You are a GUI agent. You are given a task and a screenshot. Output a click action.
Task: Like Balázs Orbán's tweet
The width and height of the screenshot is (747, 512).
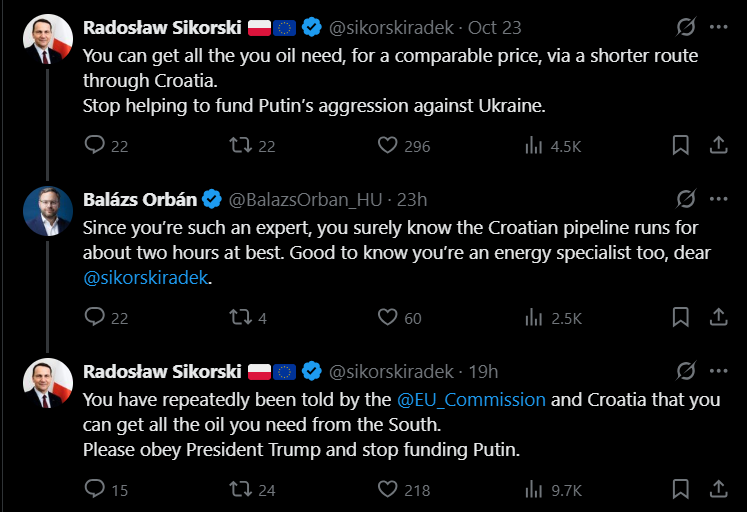388,318
